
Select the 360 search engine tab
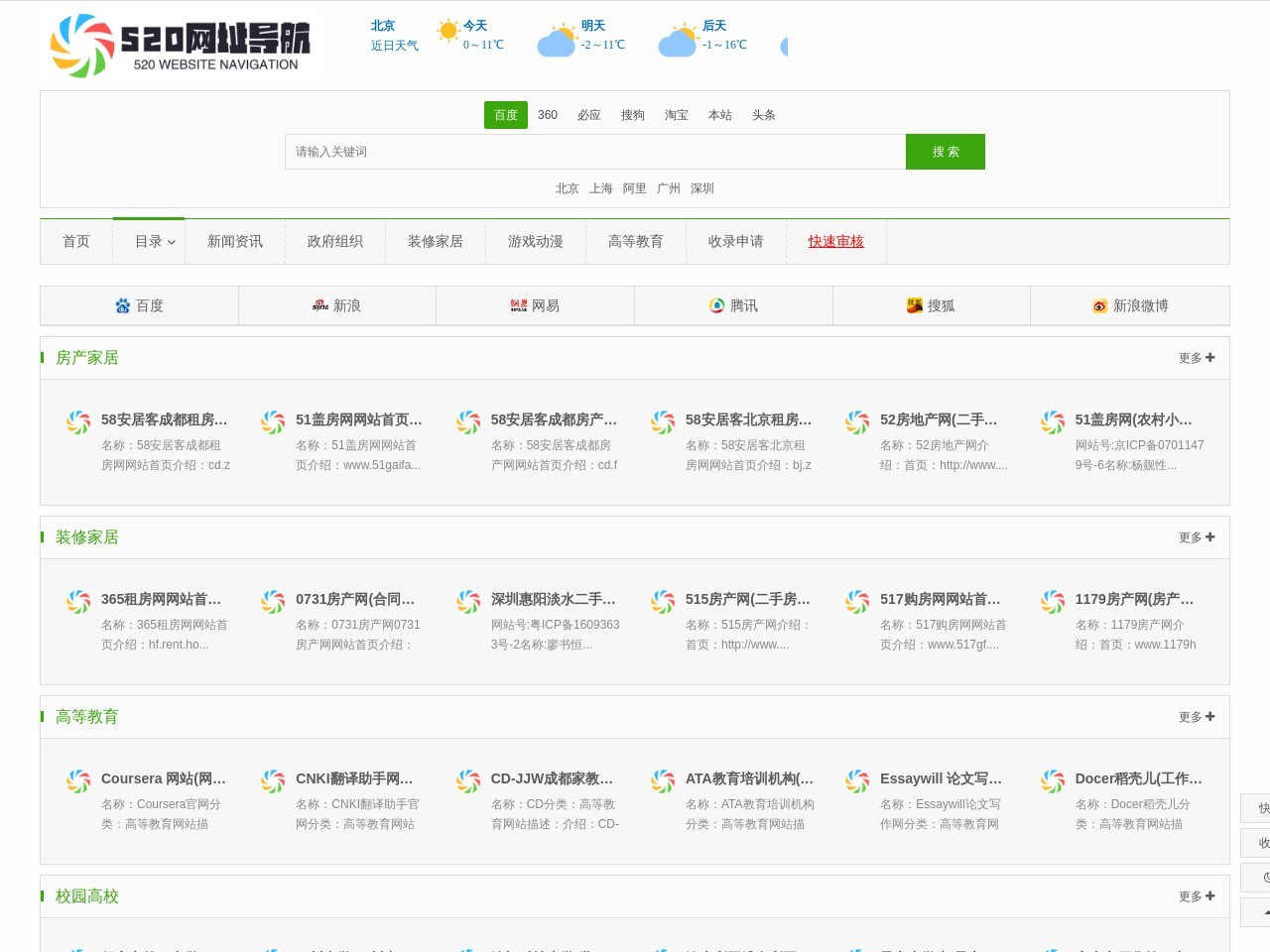point(548,115)
